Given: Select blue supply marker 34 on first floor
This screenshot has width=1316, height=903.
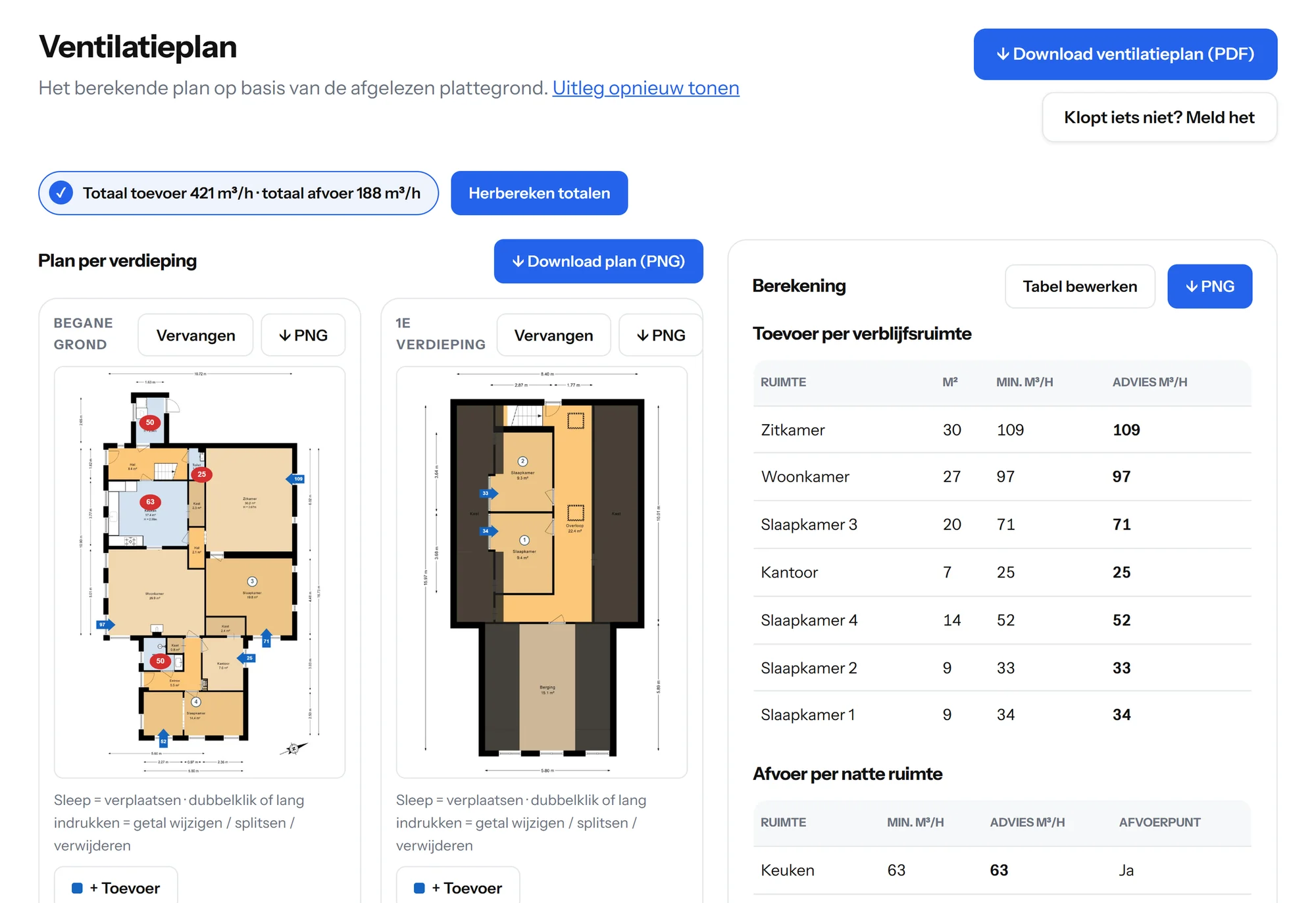Looking at the screenshot, I should click(x=488, y=531).
